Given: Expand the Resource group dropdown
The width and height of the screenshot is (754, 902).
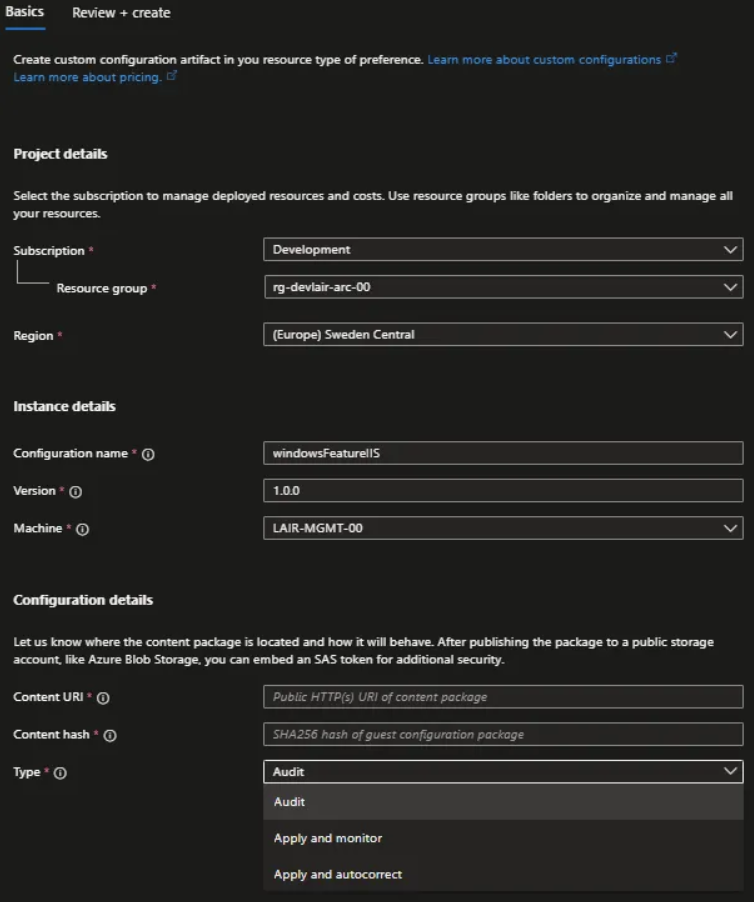Looking at the screenshot, I should click(503, 287).
